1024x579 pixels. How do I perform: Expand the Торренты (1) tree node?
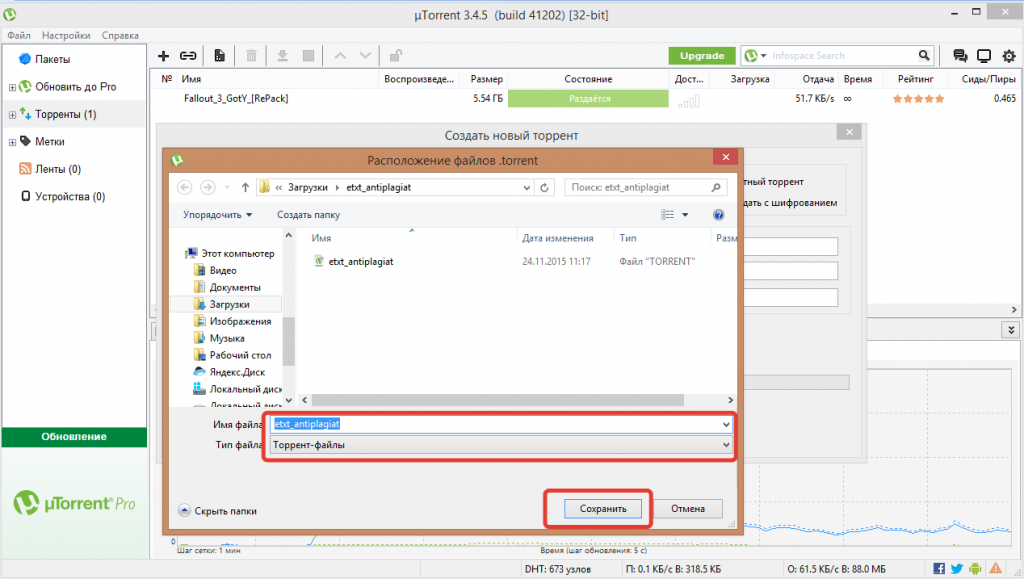click(x=12, y=115)
